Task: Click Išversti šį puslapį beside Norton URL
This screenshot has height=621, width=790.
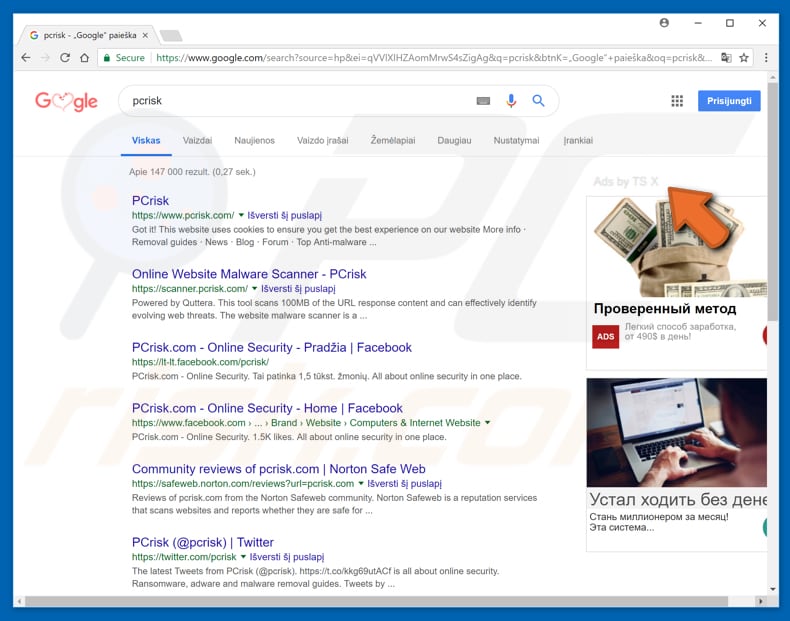Action: pyautogui.click(x=405, y=484)
